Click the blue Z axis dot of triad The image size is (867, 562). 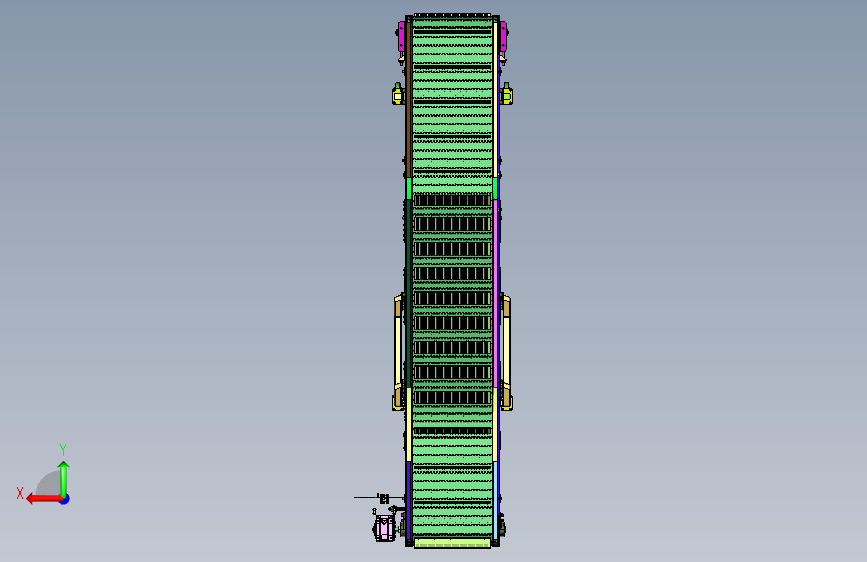pyautogui.click(x=65, y=500)
